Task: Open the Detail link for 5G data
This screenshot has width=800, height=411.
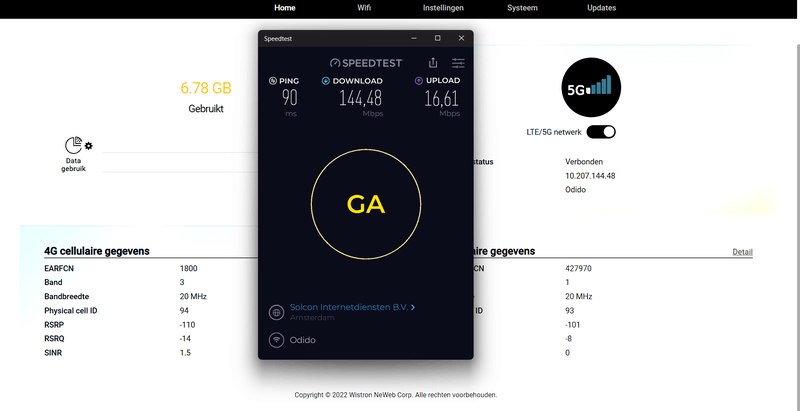Action: tap(742, 252)
